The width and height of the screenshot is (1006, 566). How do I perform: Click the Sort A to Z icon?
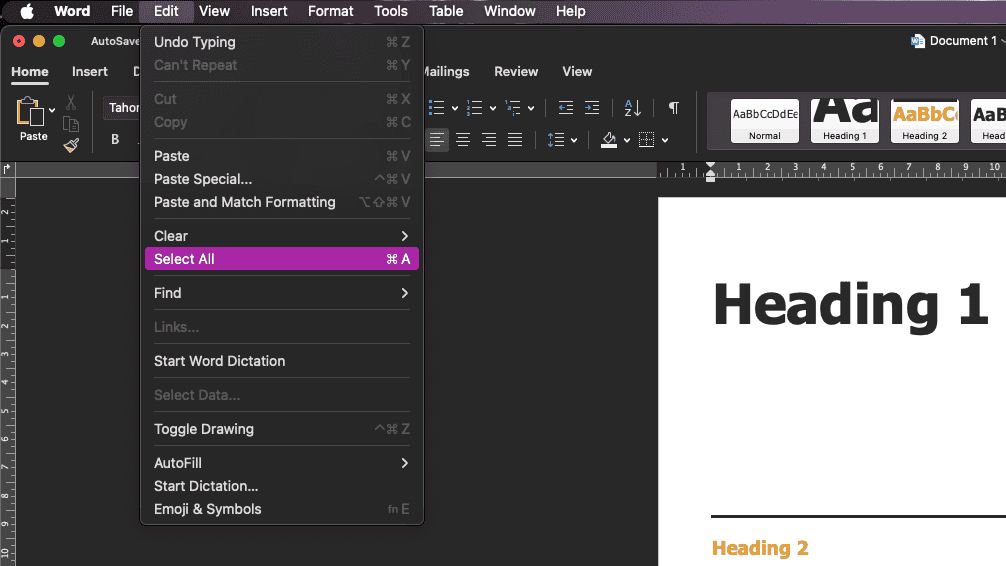(633, 108)
